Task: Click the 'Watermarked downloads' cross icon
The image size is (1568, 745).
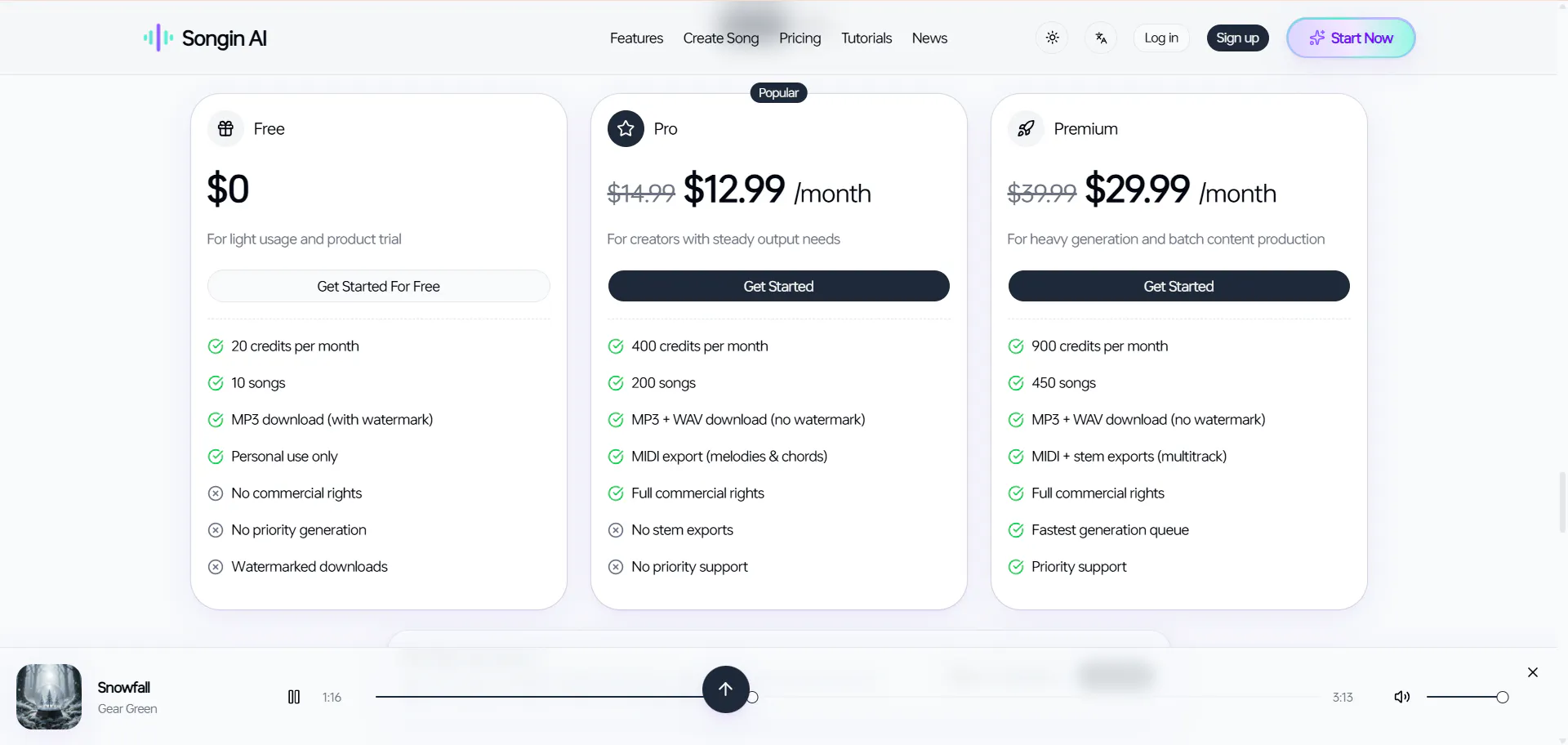Action: click(x=216, y=567)
